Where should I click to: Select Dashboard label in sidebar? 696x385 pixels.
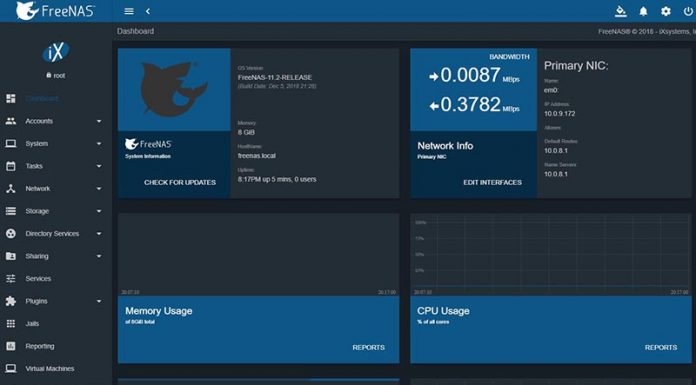[x=42, y=99]
